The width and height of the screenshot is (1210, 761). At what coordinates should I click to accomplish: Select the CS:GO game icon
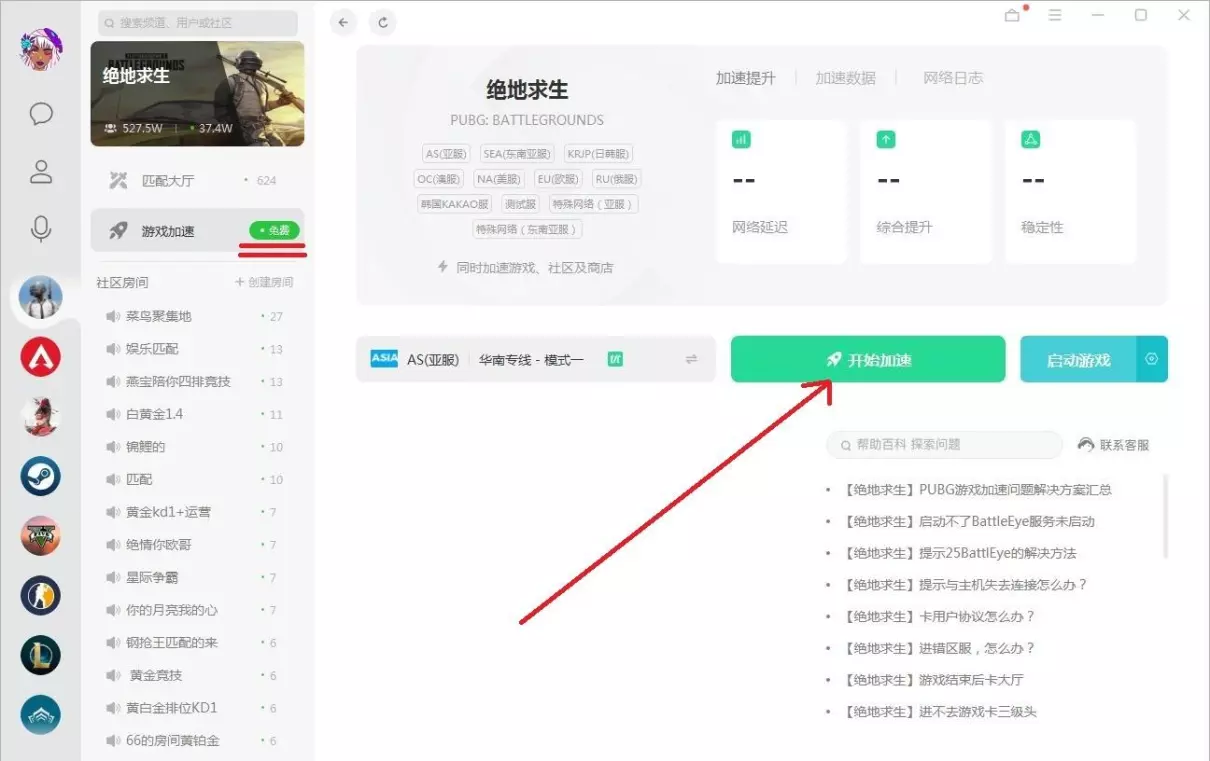[41, 596]
